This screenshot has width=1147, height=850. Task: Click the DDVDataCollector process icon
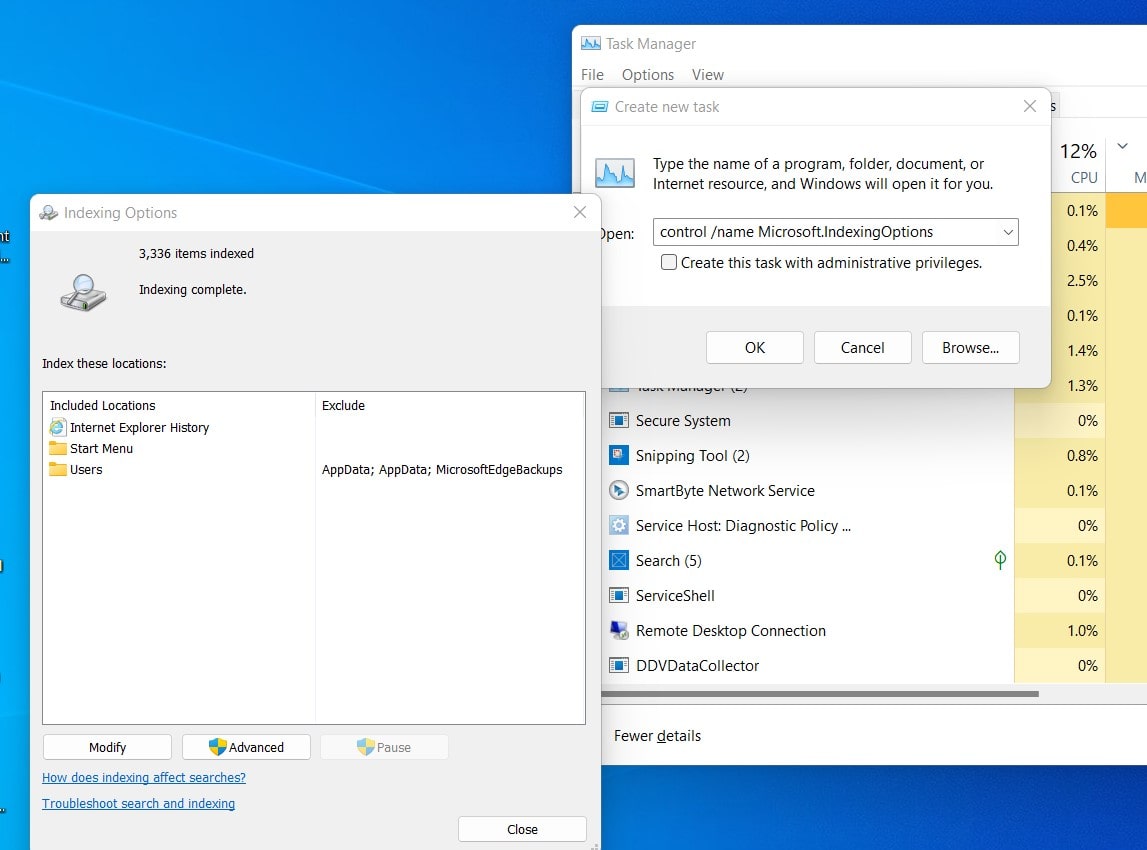(x=619, y=666)
